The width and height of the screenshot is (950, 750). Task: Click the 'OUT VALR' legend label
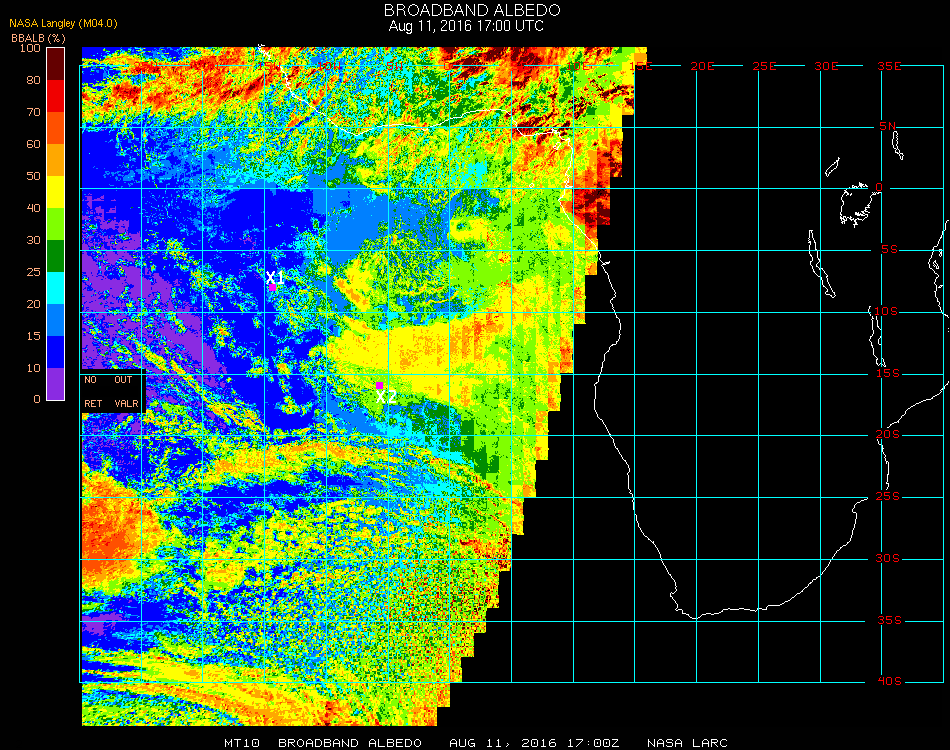click(126, 391)
